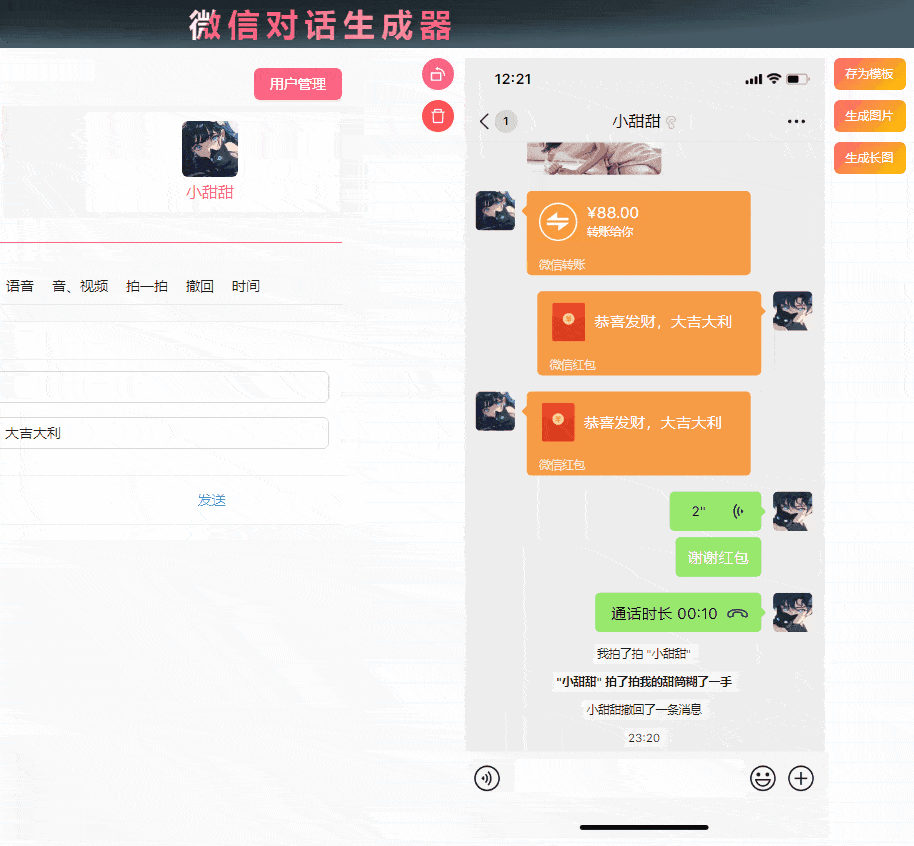Click sender avatar next to right red packet

pos(793,311)
